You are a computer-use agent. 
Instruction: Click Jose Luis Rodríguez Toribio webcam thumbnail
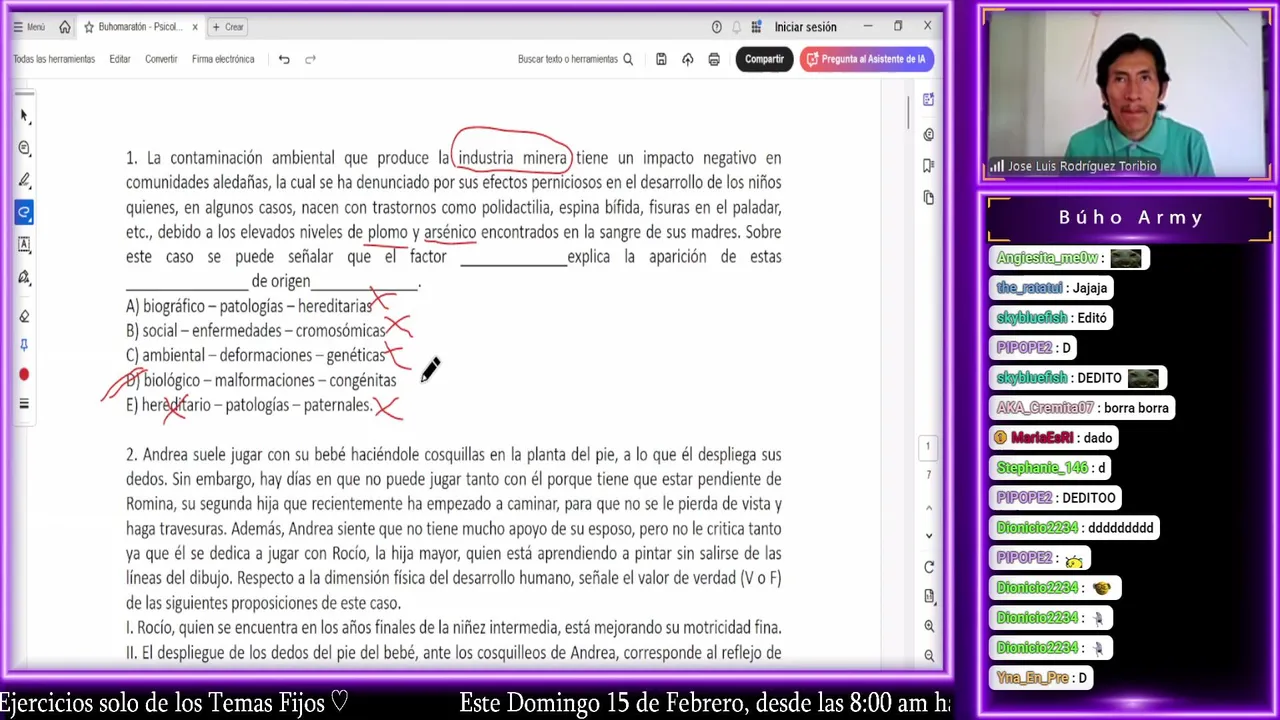click(x=1126, y=95)
